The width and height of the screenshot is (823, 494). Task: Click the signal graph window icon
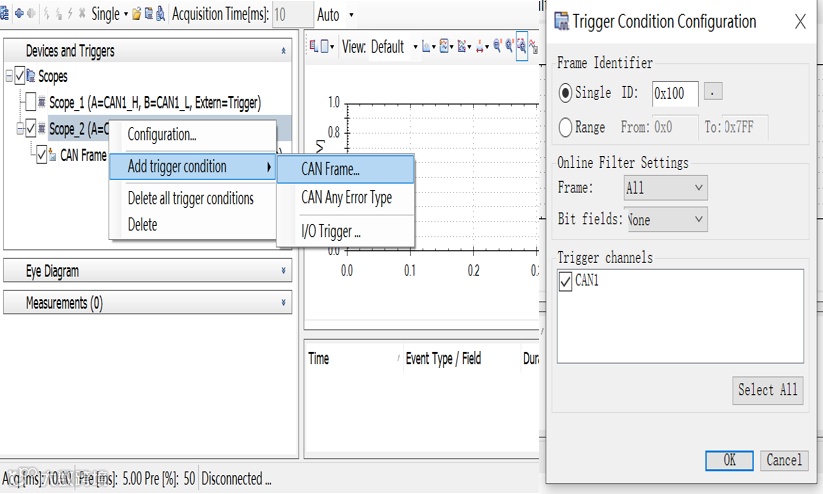point(444,47)
